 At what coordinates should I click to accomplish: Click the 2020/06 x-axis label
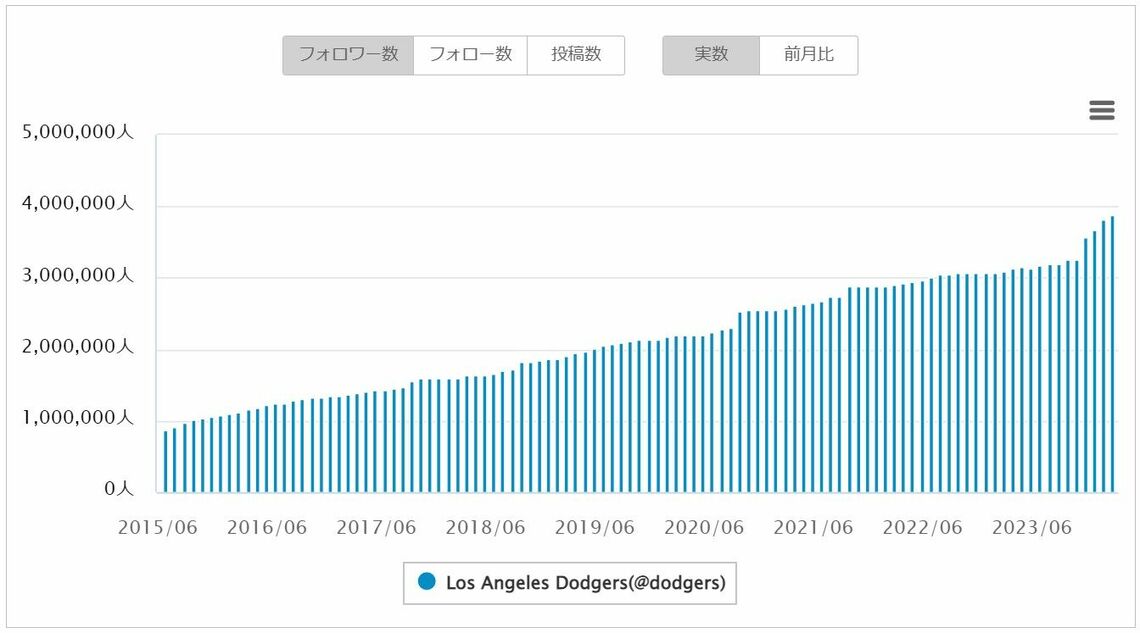pos(704,528)
